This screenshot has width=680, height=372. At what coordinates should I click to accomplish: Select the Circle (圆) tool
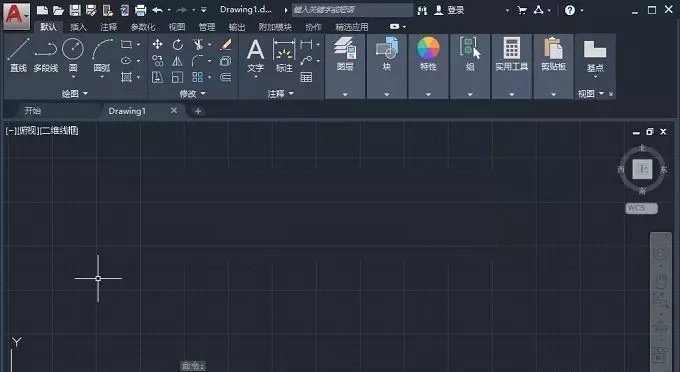point(73,55)
